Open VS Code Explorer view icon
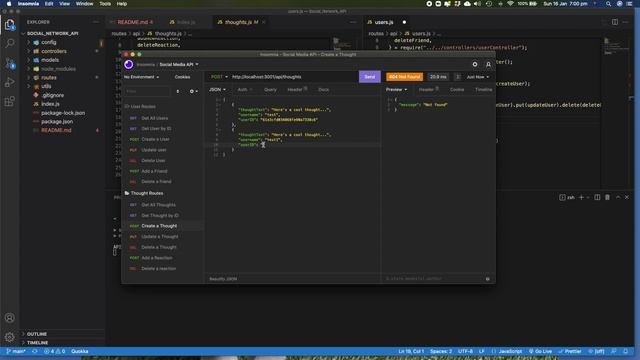The image size is (640, 360). [10, 25]
